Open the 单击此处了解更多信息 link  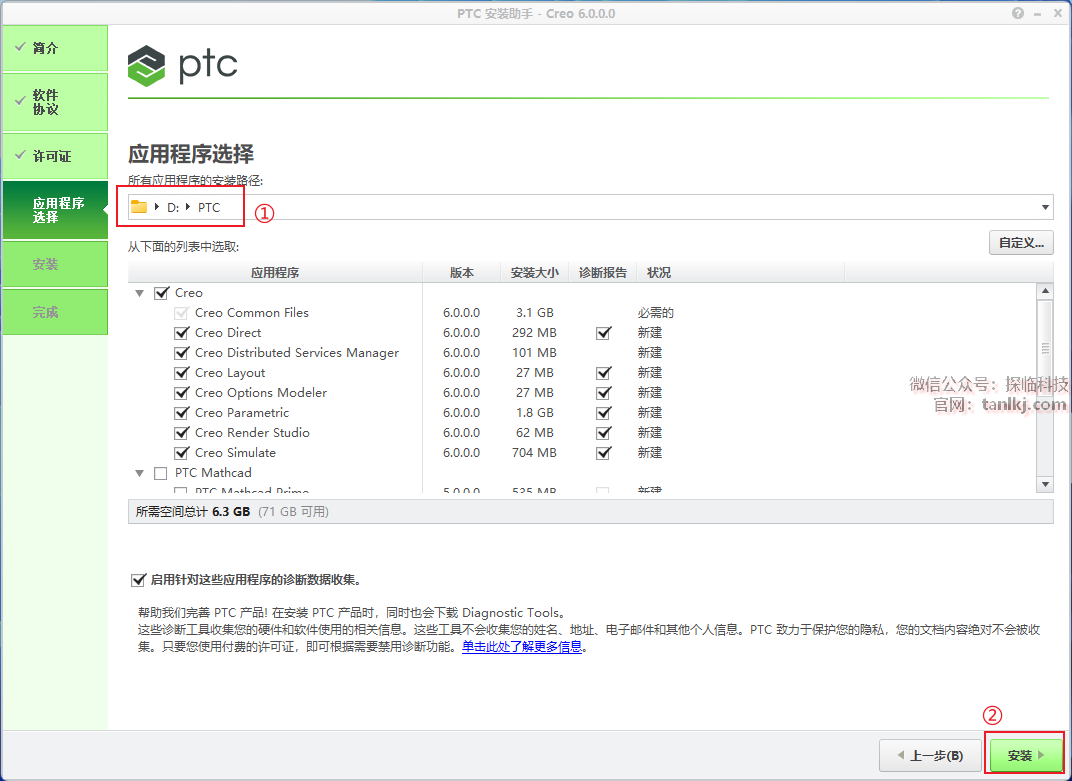point(522,647)
